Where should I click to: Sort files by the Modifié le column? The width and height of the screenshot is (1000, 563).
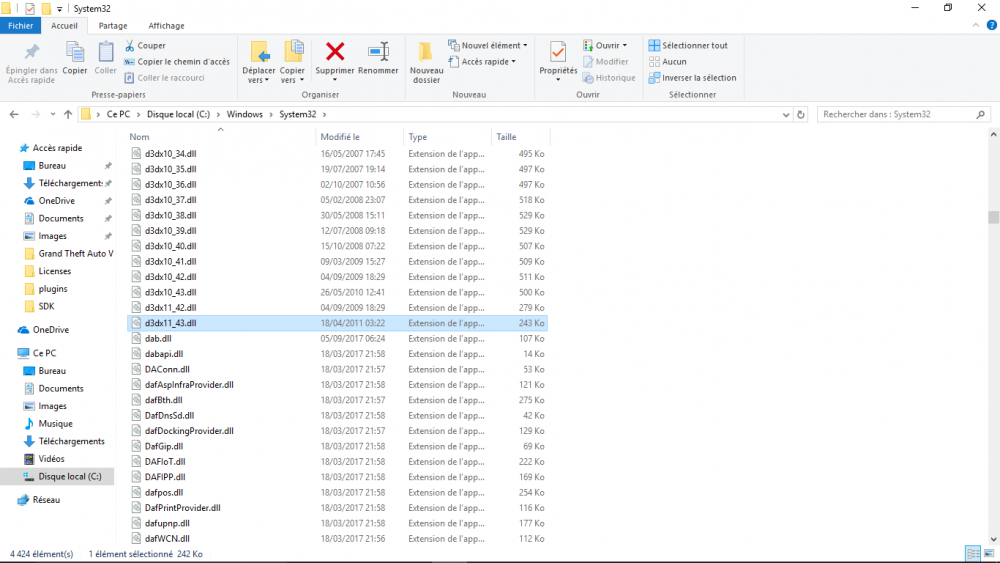pos(340,137)
